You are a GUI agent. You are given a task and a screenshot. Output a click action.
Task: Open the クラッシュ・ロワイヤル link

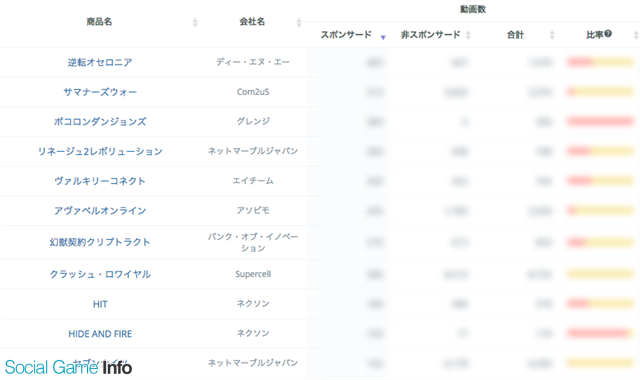tap(100, 274)
